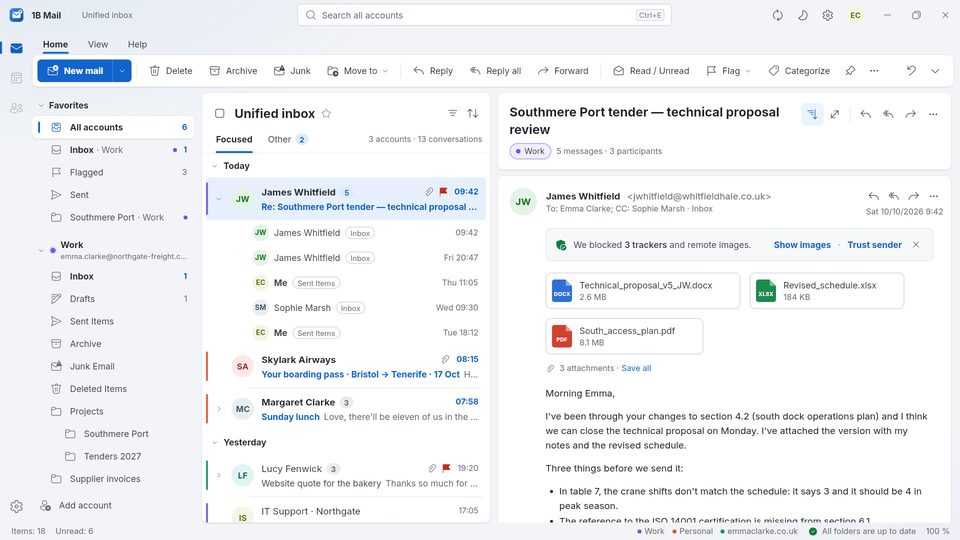Image resolution: width=960 pixels, height=540 pixels.
Task: Forward using the James Whitfield message header icon
Action: (x=913, y=197)
